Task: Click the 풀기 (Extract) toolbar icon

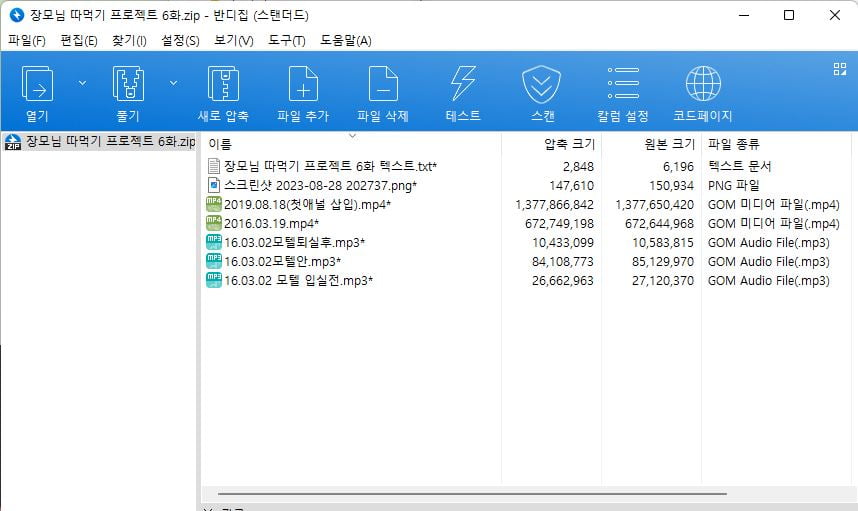Action: tap(128, 84)
